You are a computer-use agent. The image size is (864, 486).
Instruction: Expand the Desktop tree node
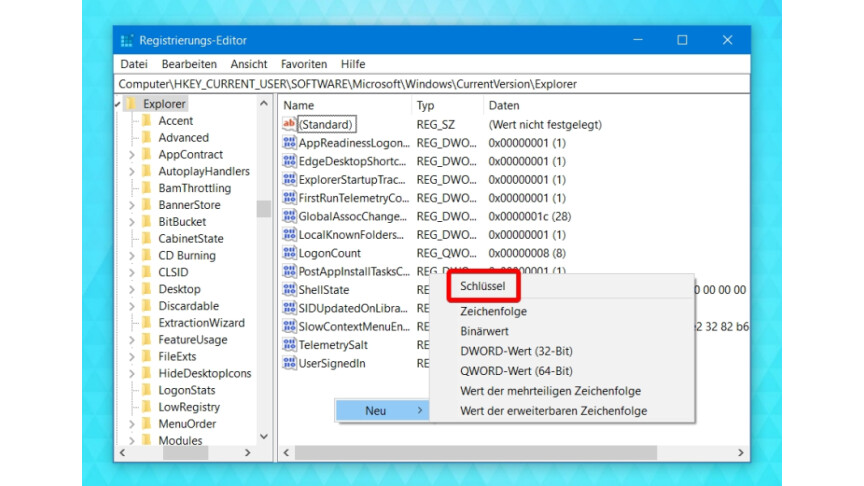coord(132,289)
